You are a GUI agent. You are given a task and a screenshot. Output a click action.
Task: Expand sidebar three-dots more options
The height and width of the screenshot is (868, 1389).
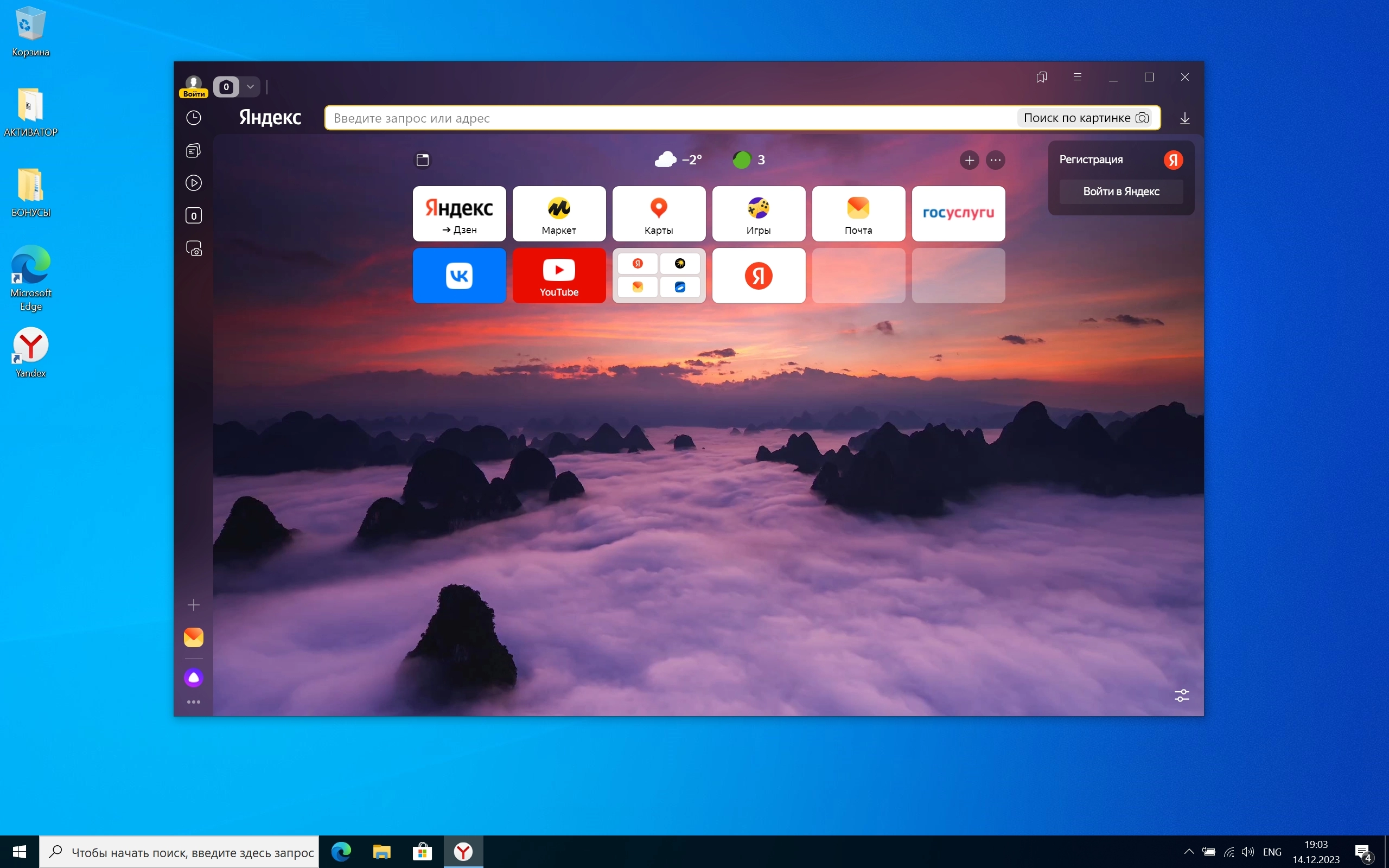[x=193, y=702]
